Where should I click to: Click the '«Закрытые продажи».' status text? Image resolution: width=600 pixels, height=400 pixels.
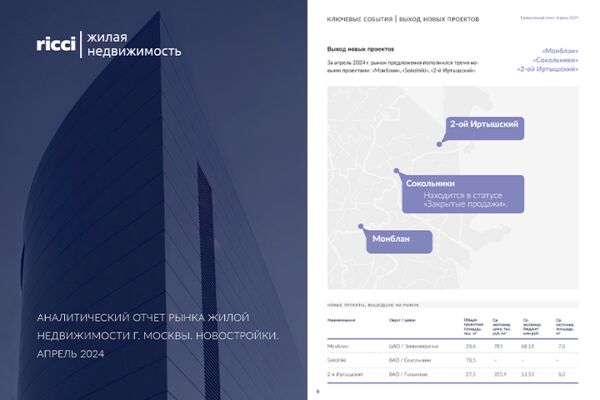[x=466, y=204]
